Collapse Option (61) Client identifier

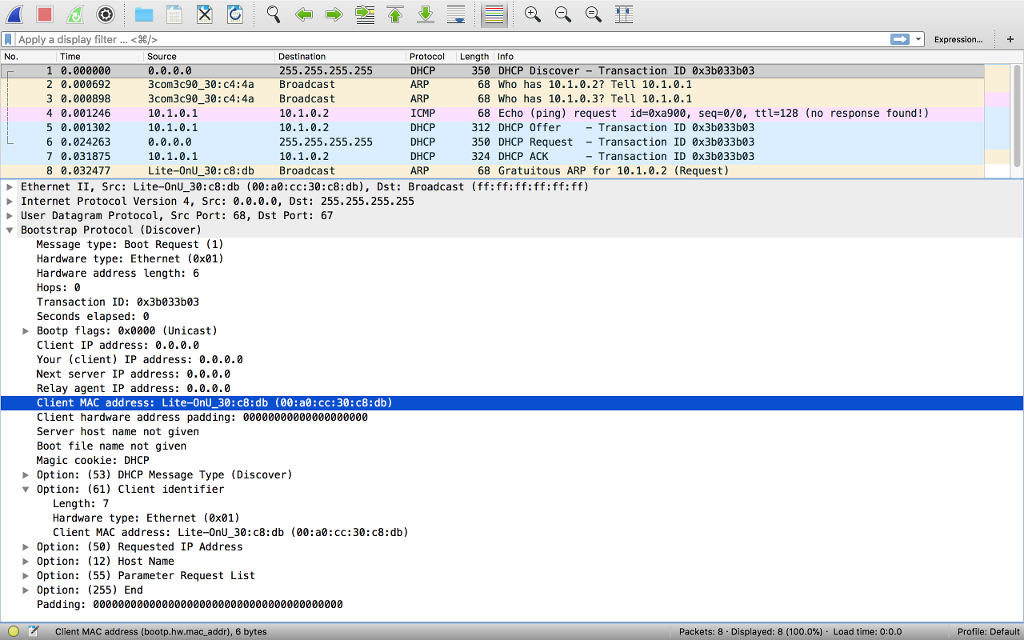coord(25,489)
